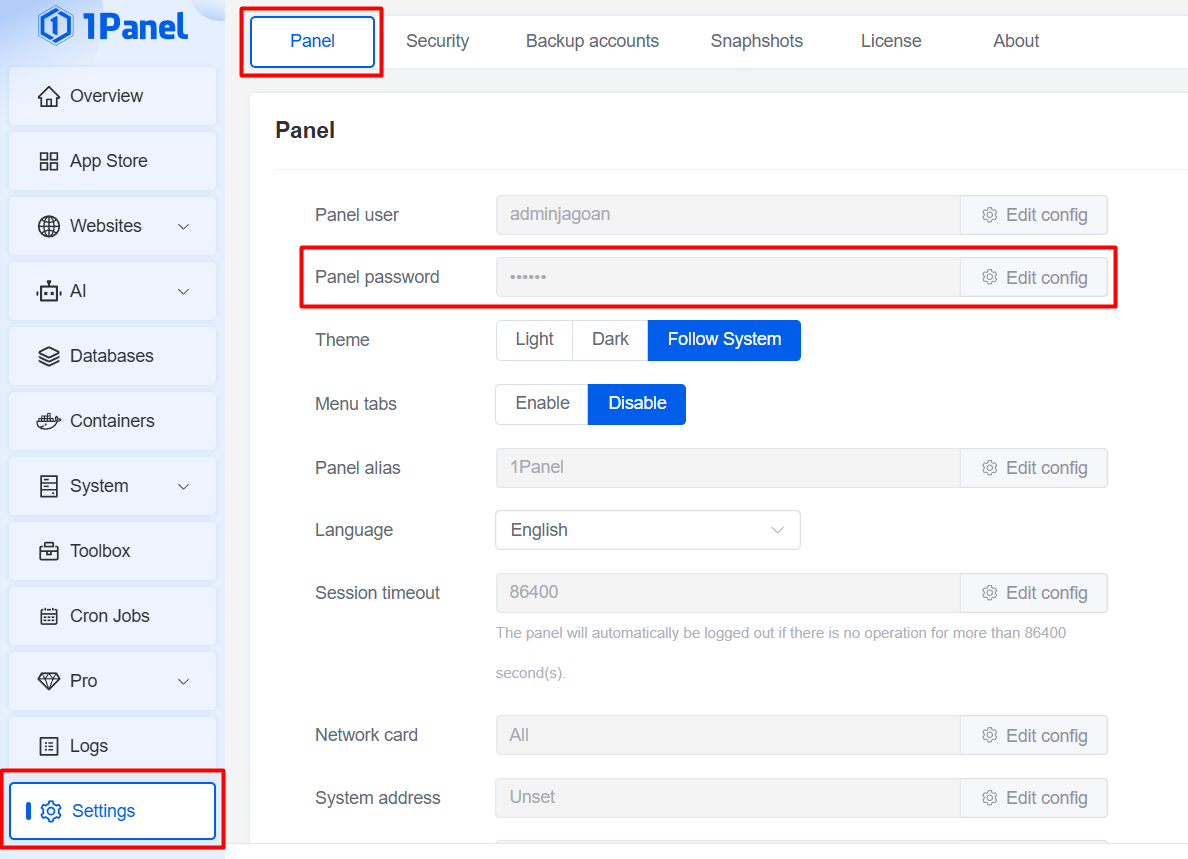This screenshot has height=859, width=1188.
Task: Expand the Pro menu chevron
Action: [x=183, y=681]
